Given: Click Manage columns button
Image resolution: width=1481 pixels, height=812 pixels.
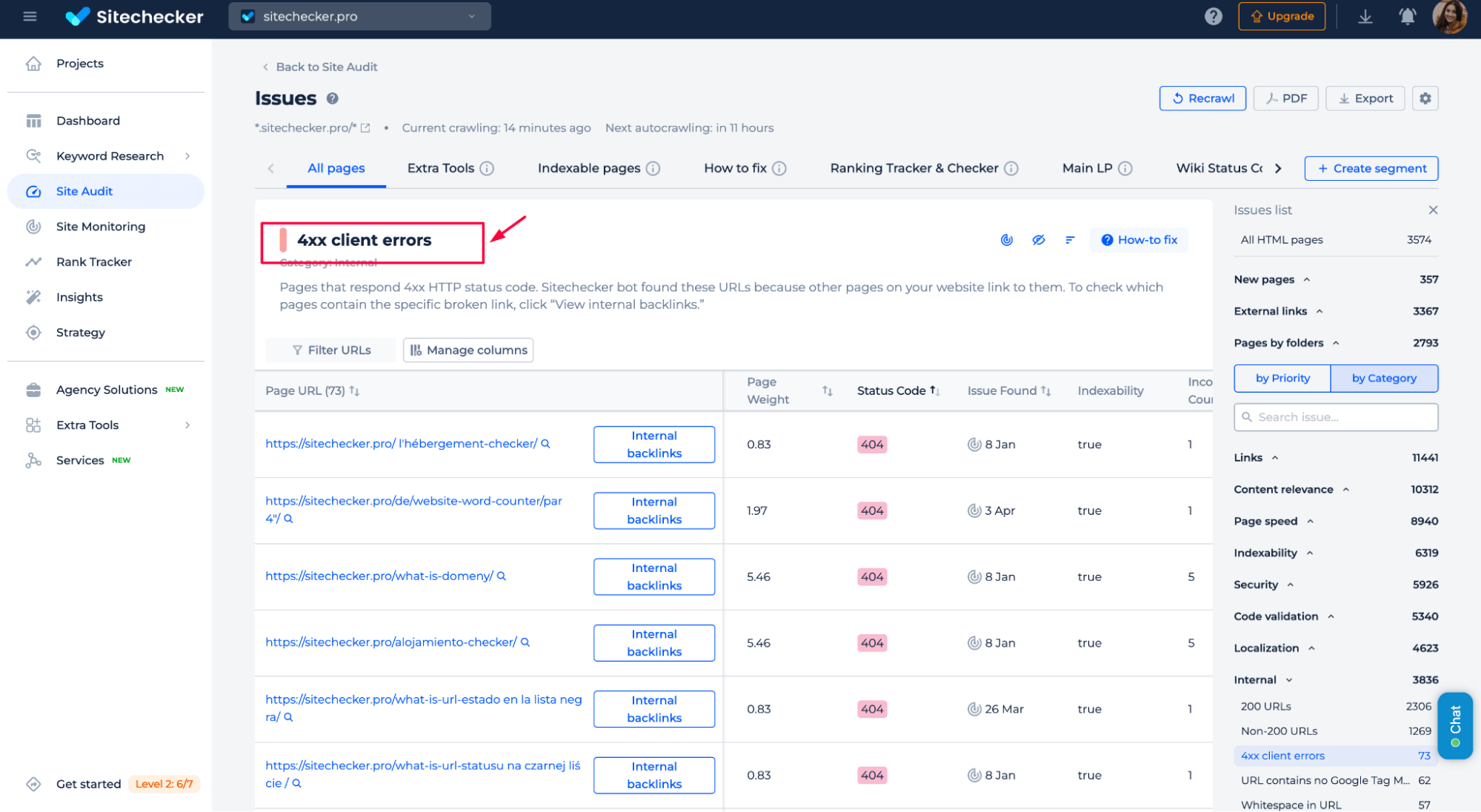Looking at the screenshot, I should 468,350.
